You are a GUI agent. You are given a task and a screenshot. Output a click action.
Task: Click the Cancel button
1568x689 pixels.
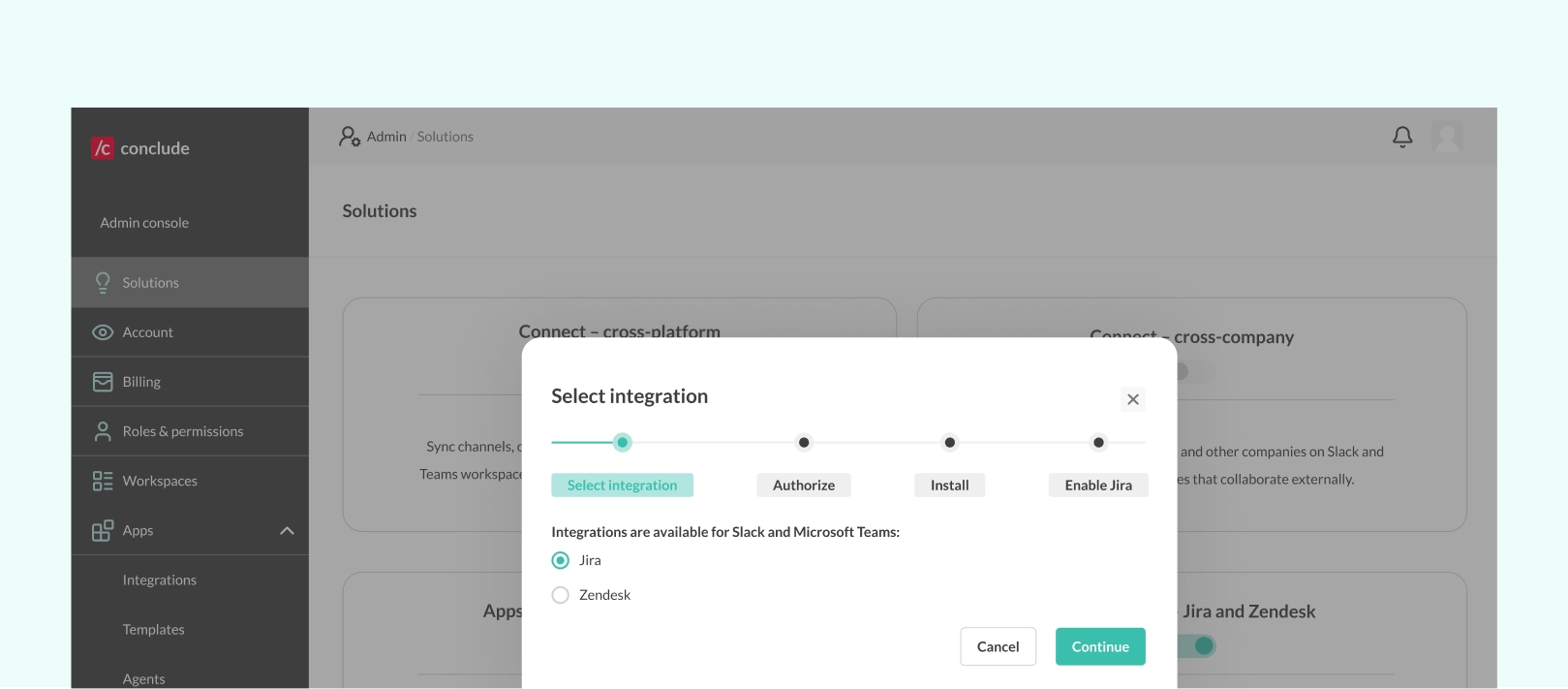[999, 646]
